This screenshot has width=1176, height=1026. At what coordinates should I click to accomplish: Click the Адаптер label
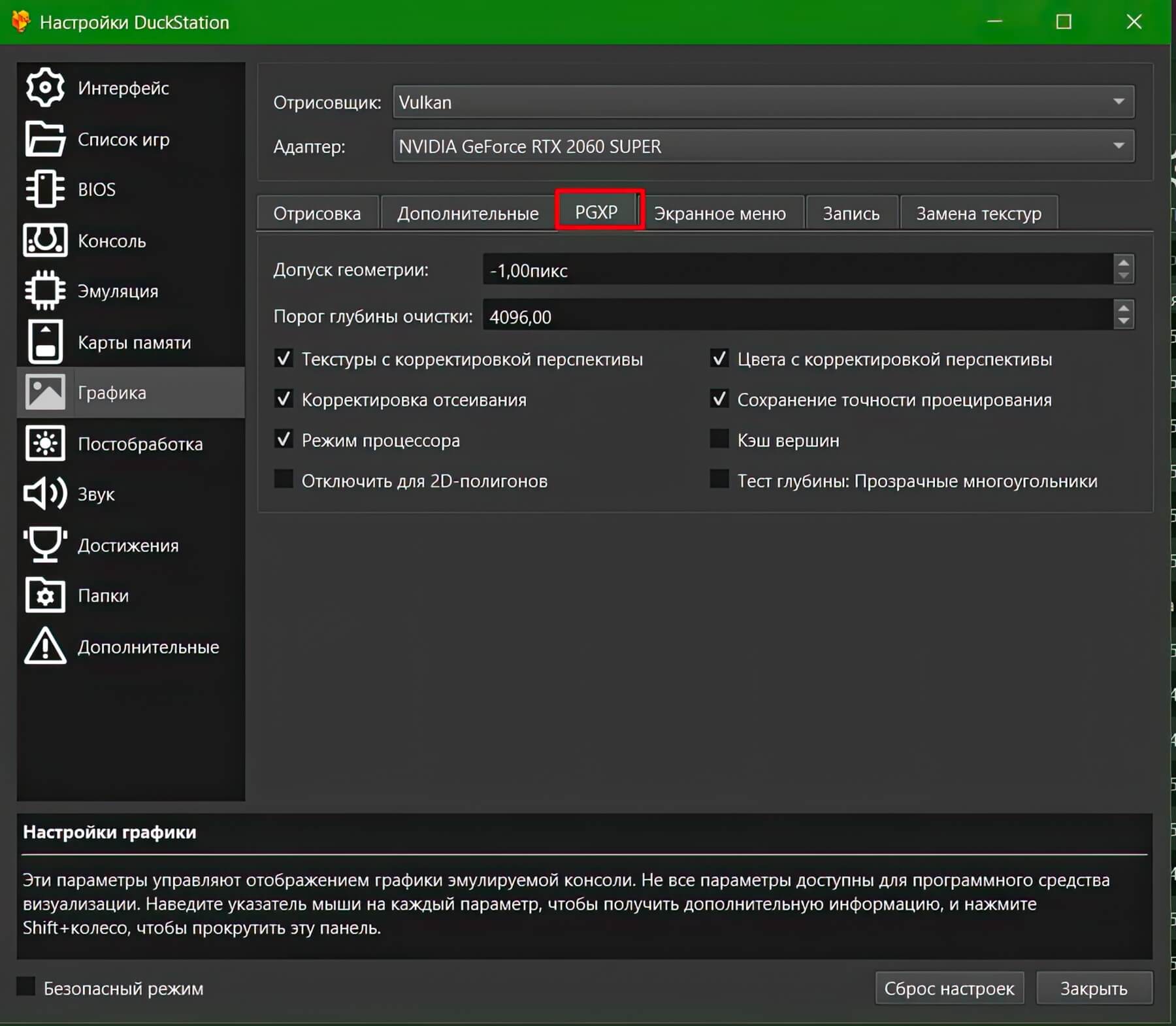(x=309, y=146)
